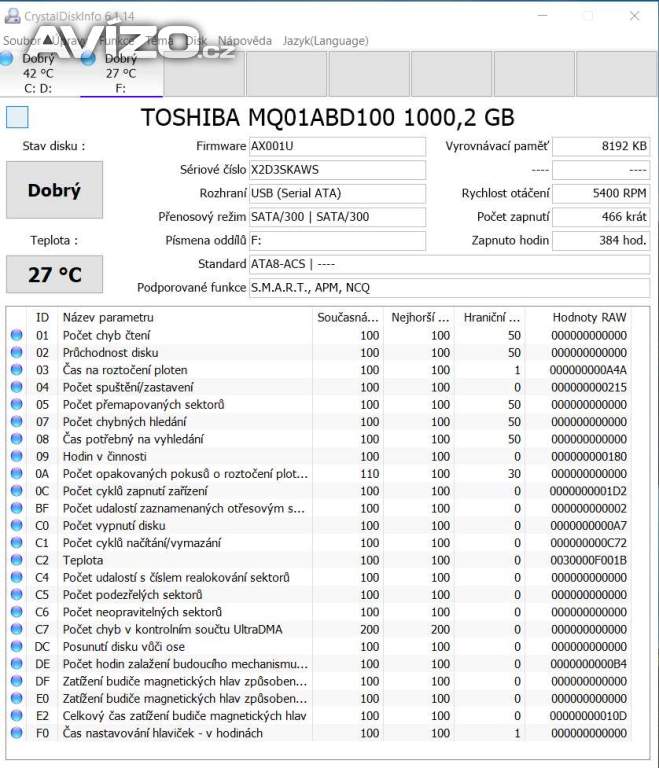Click the Hraniční column header
659x768 pixels.
490,317
